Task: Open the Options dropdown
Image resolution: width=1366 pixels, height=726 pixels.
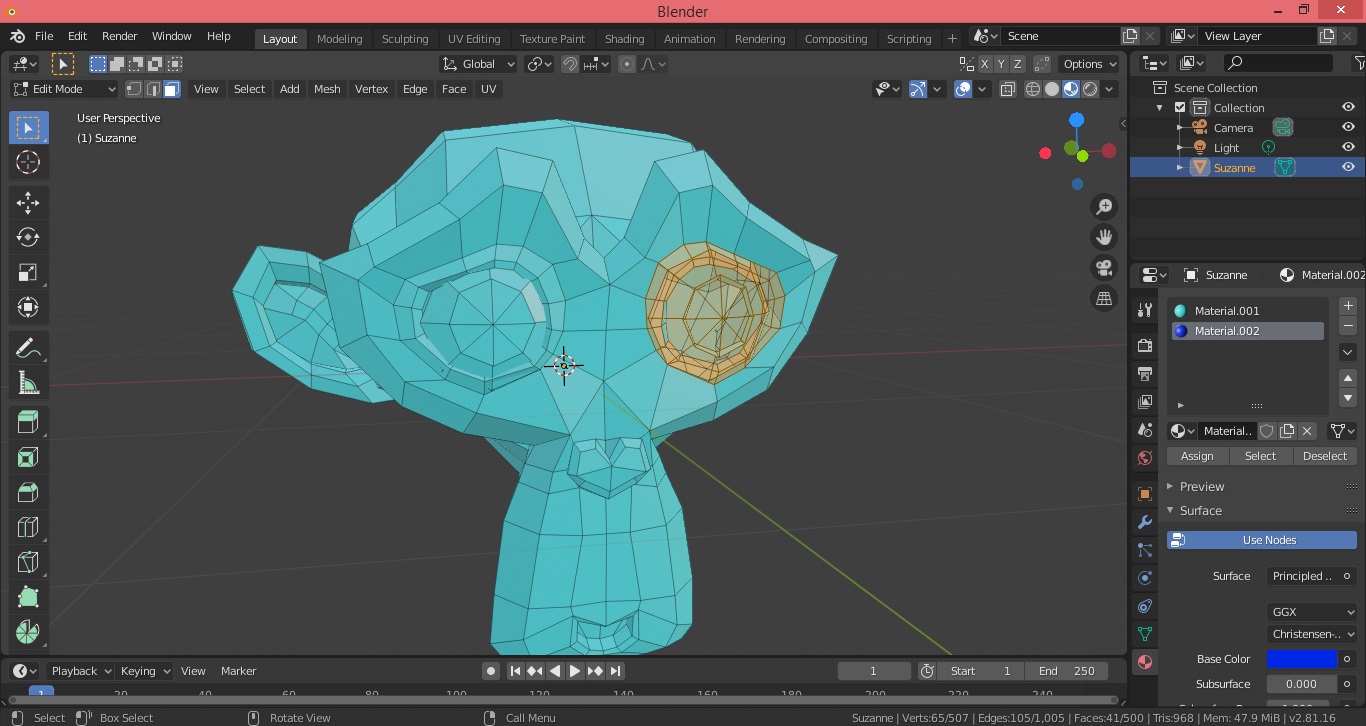Action: coord(1090,64)
